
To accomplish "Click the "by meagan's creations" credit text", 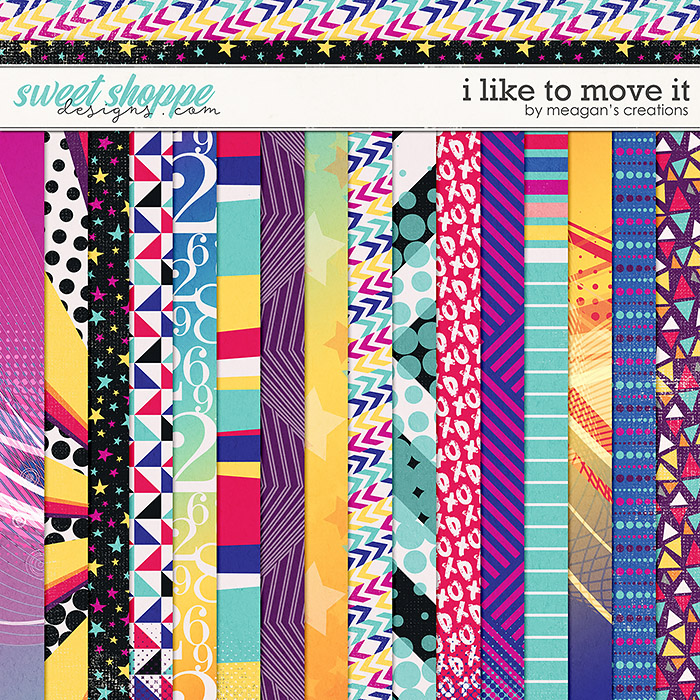I will click(x=607, y=110).
